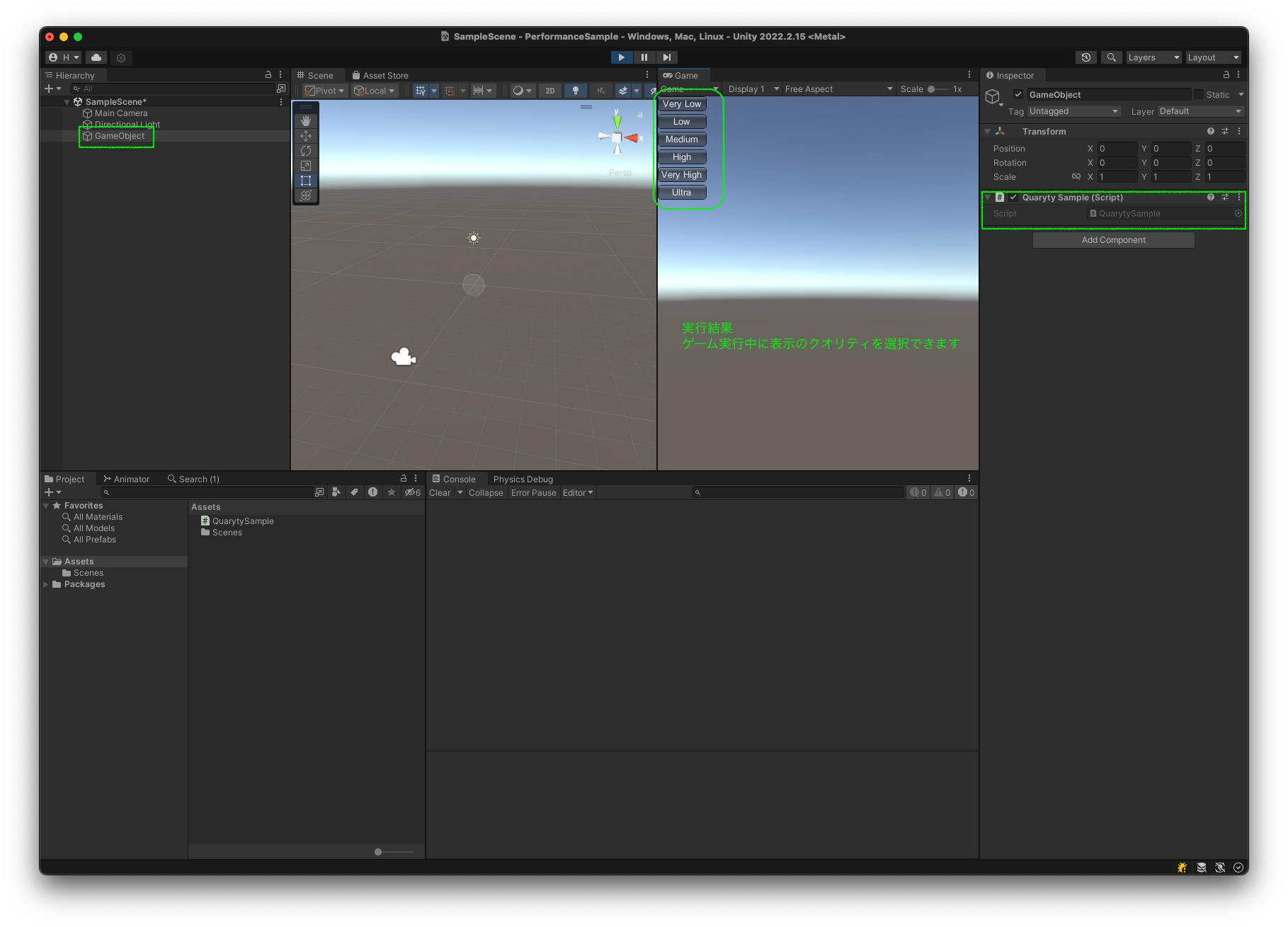Select the Rotate tool
Viewport: 1288px width, 927px height.
(x=306, y=151)
